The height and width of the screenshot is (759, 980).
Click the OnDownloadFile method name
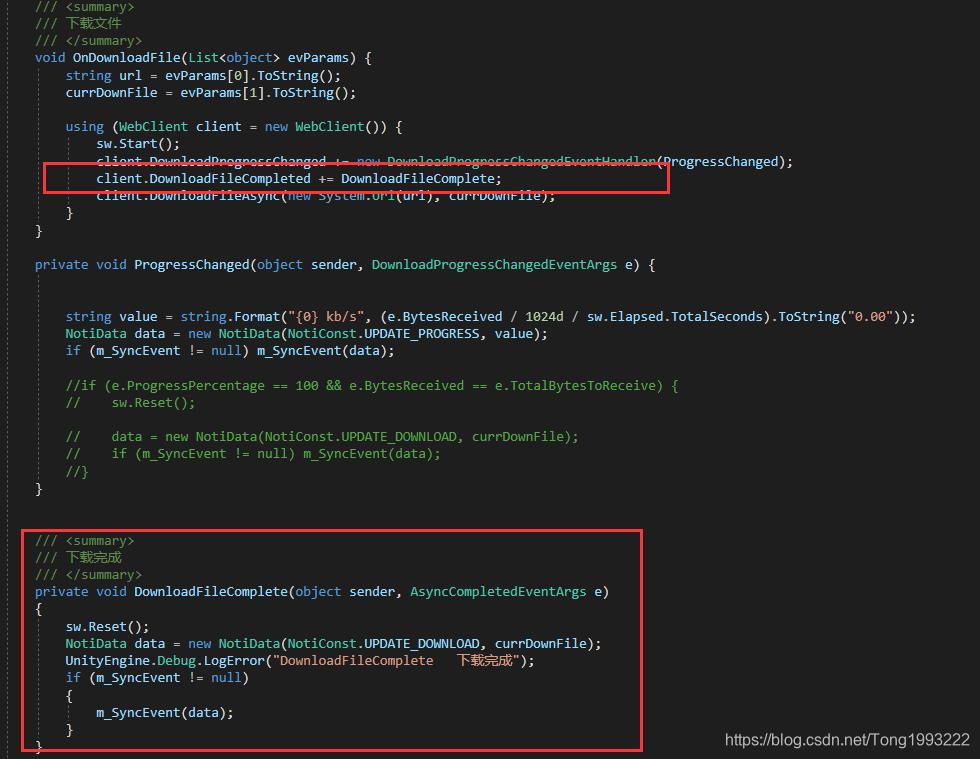[x=127, y=58]
